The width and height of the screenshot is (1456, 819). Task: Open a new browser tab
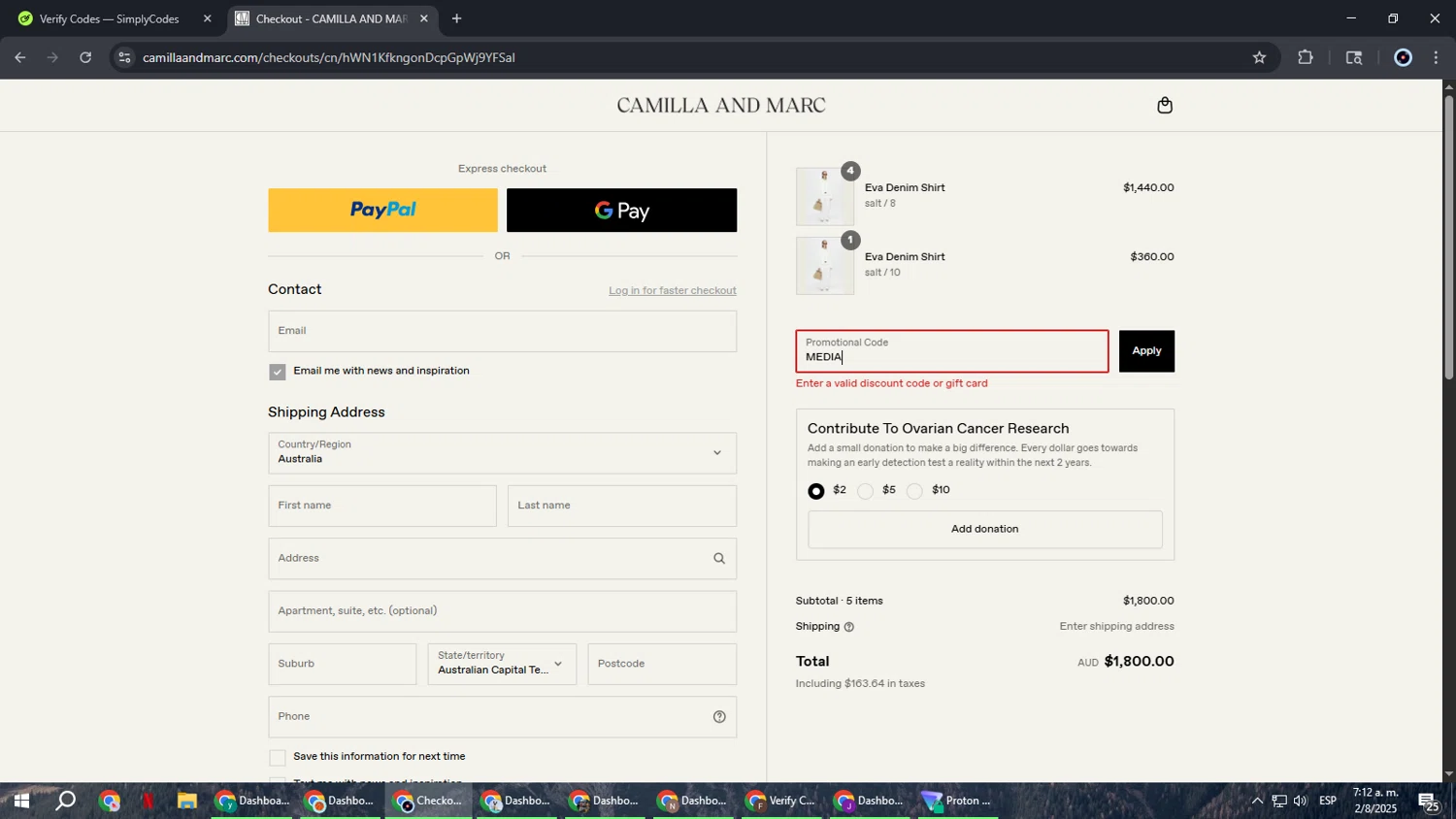coord(456,18)
